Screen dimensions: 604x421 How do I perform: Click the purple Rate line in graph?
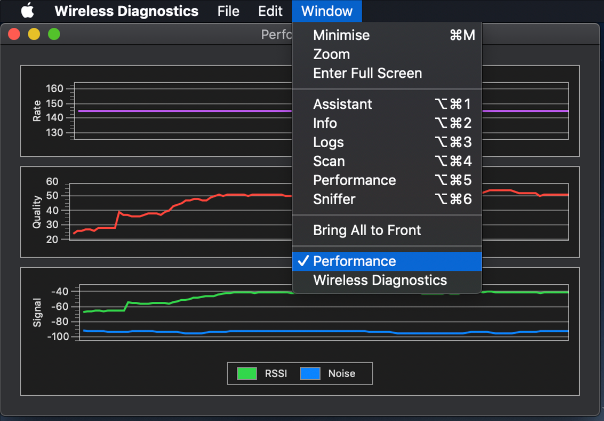click(x=185, y=111)
